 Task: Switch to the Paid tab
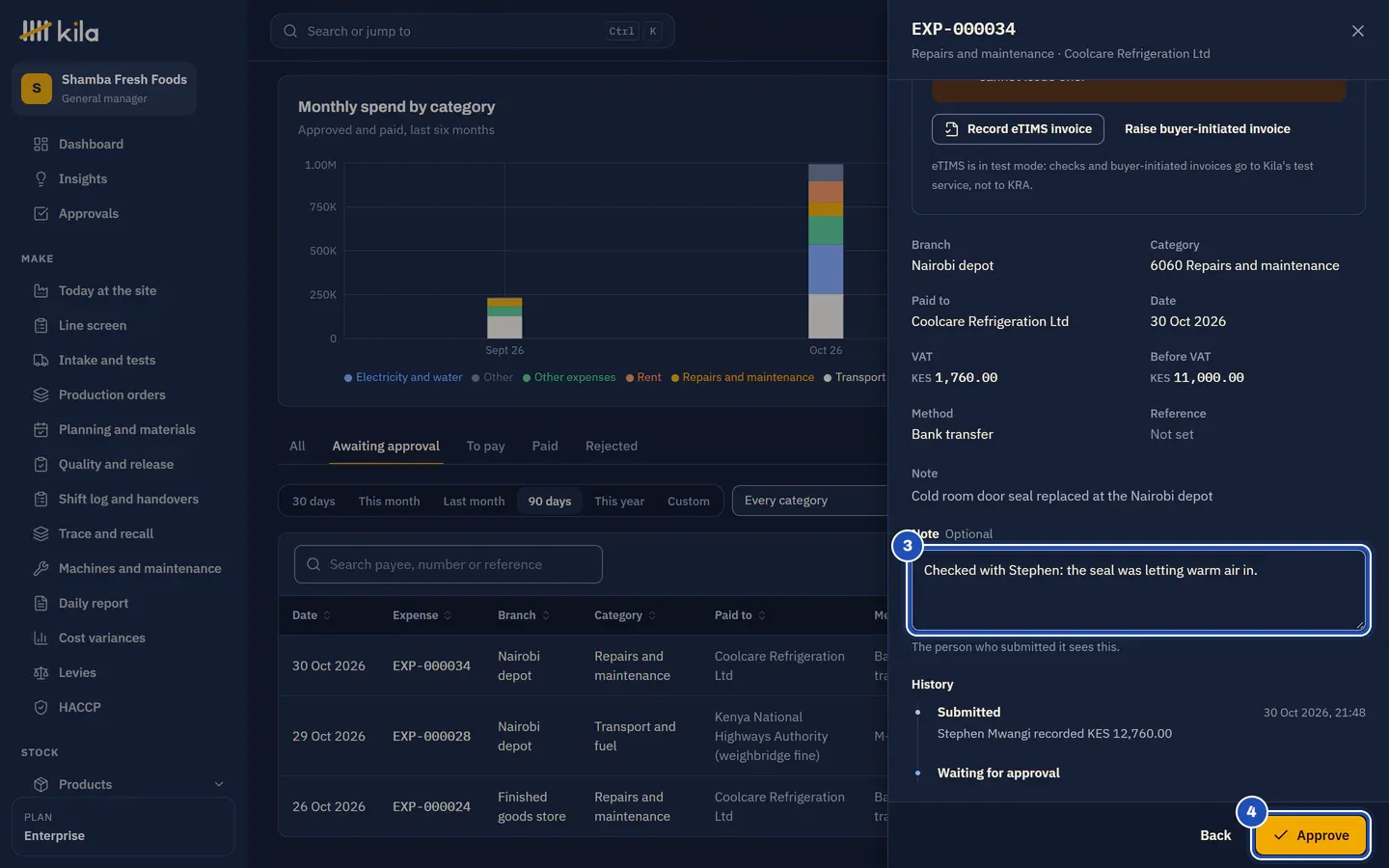(545, 446)
